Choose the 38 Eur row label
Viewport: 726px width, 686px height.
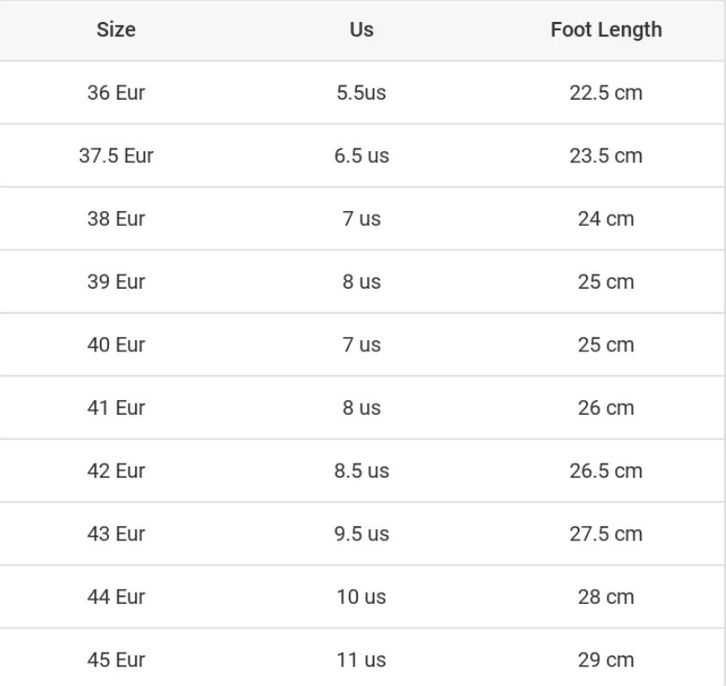point(116,219)
